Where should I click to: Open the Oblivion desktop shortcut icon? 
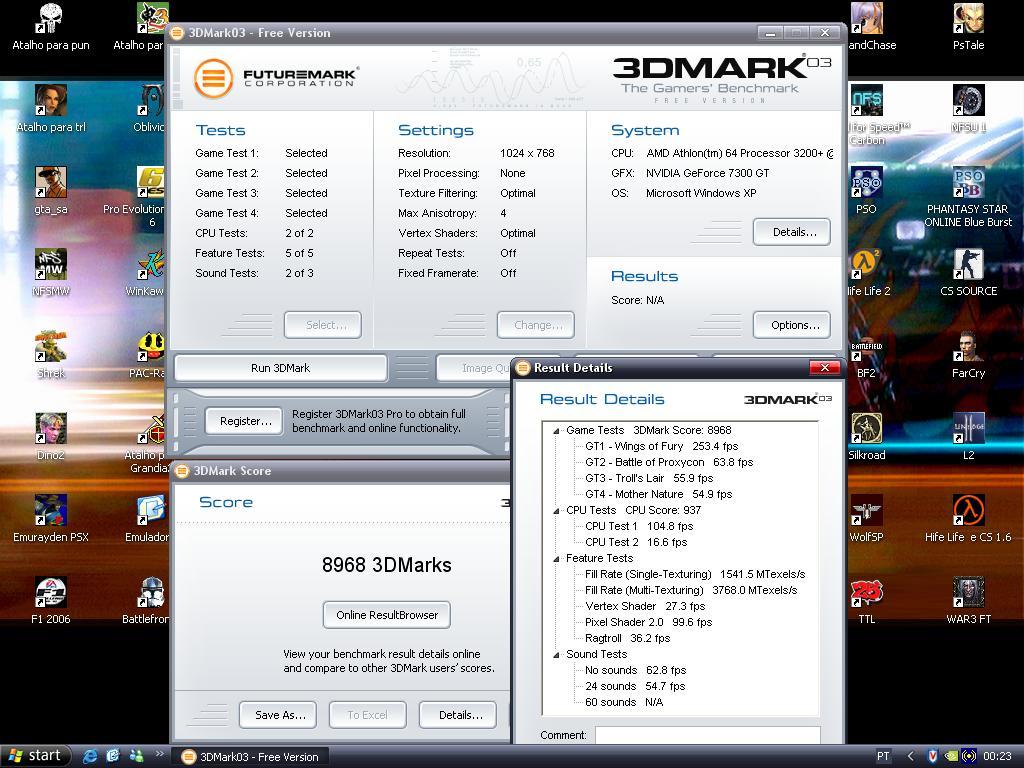pyautogui.click(x=151, y=103)
